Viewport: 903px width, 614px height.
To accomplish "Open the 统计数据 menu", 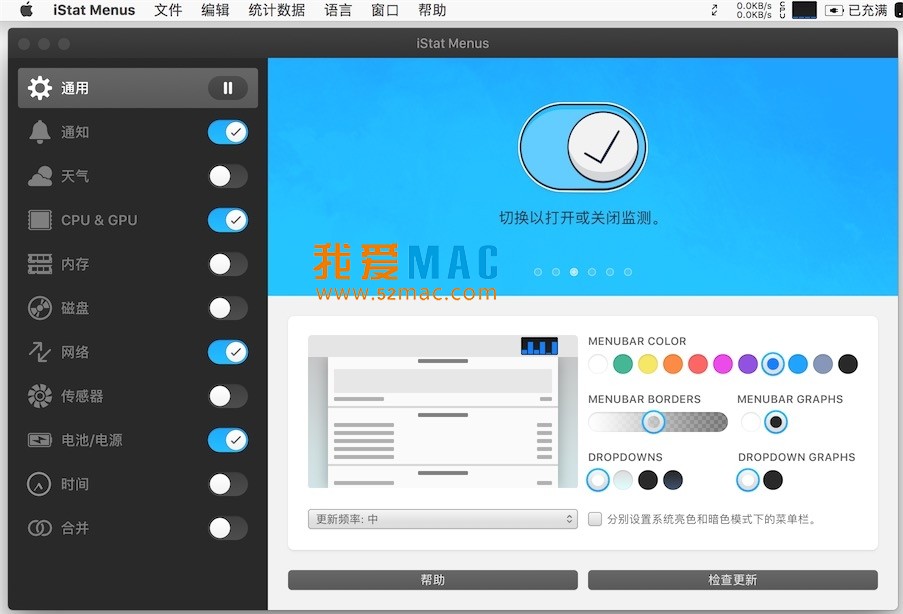I will point(277,10).
